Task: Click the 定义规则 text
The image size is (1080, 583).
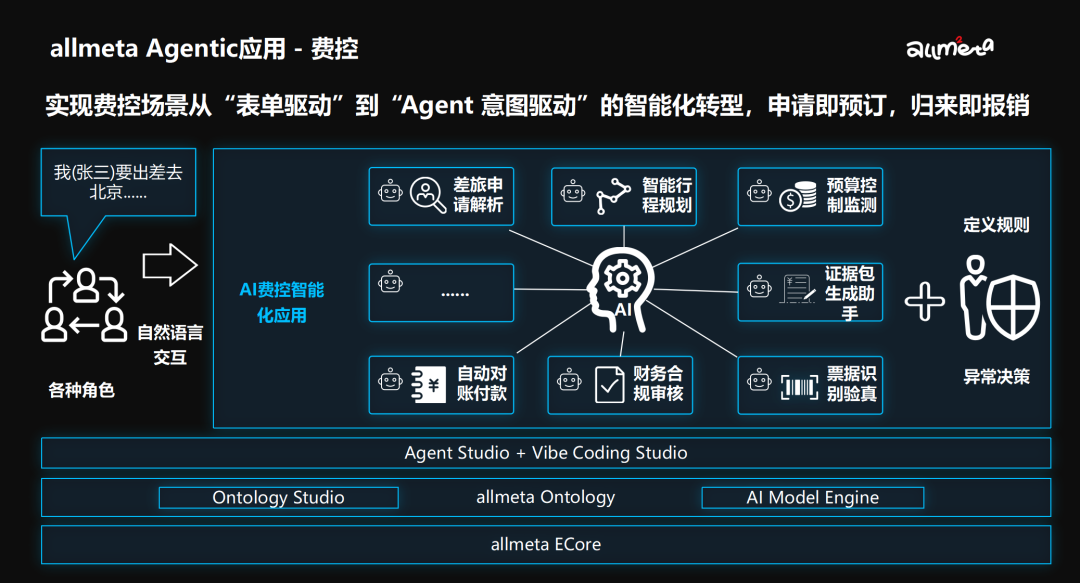Action: click(x=996, y=225)
